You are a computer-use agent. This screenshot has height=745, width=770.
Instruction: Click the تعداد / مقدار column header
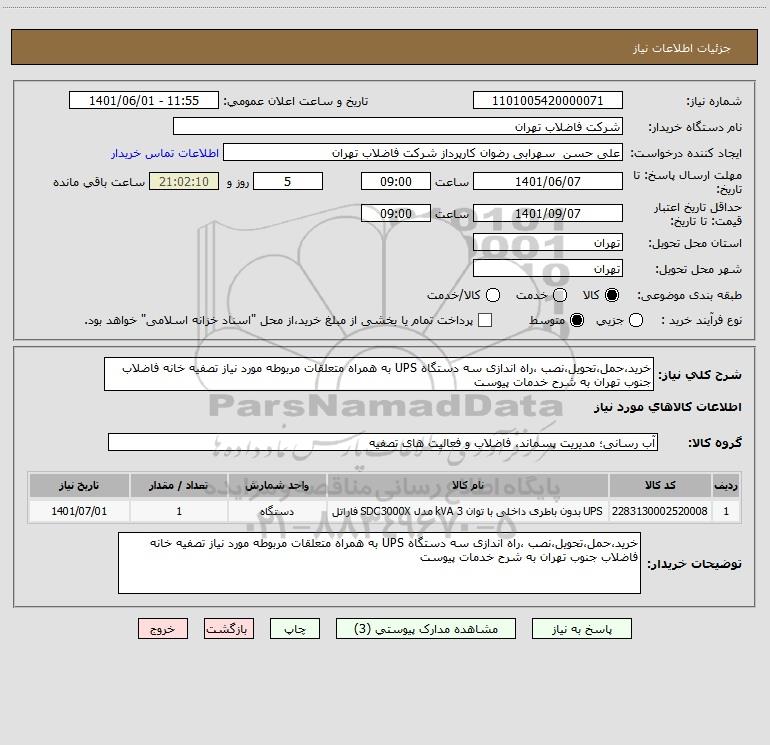(x=179, y=485)
